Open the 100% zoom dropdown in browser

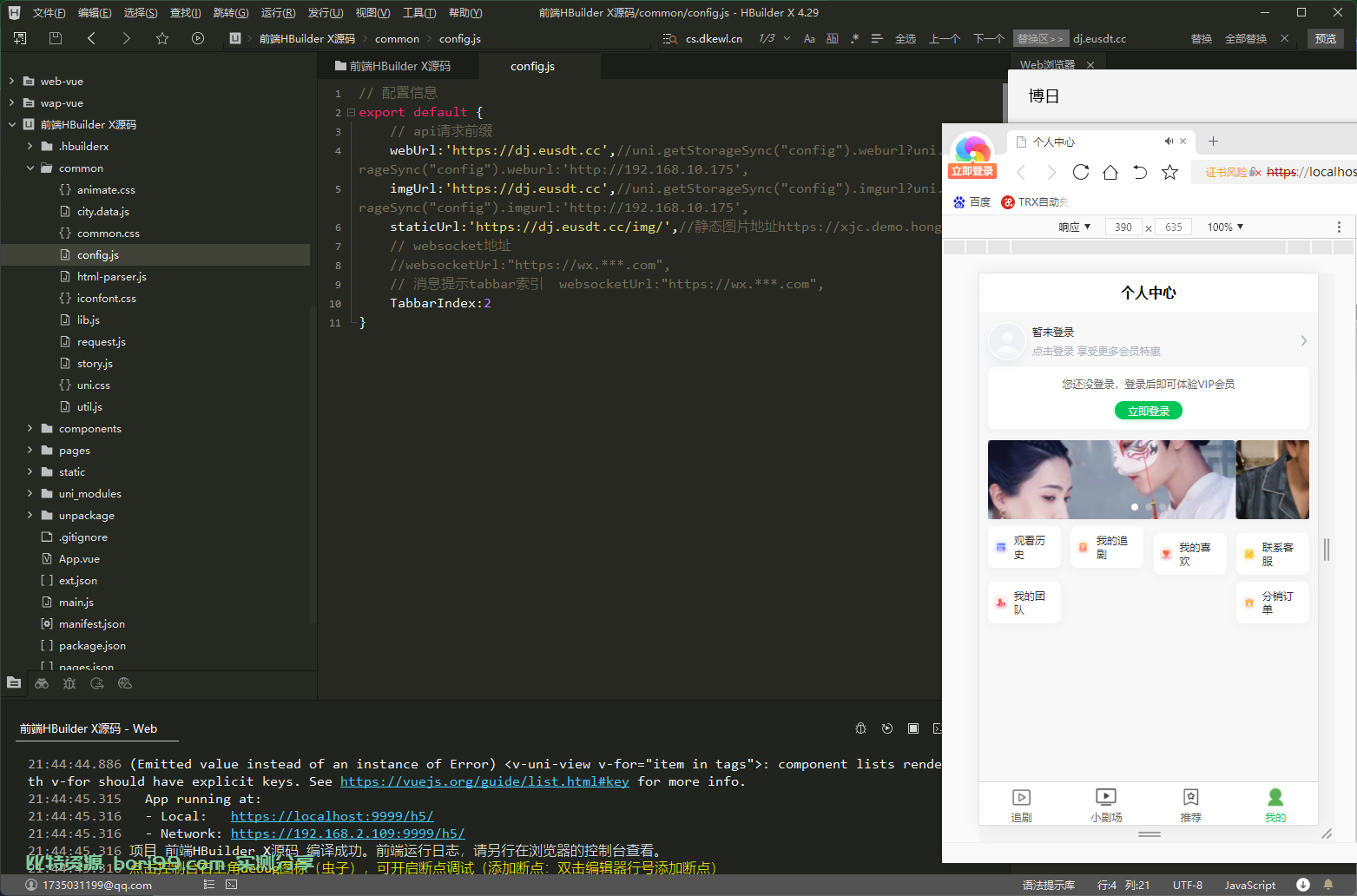point(1225,227)
